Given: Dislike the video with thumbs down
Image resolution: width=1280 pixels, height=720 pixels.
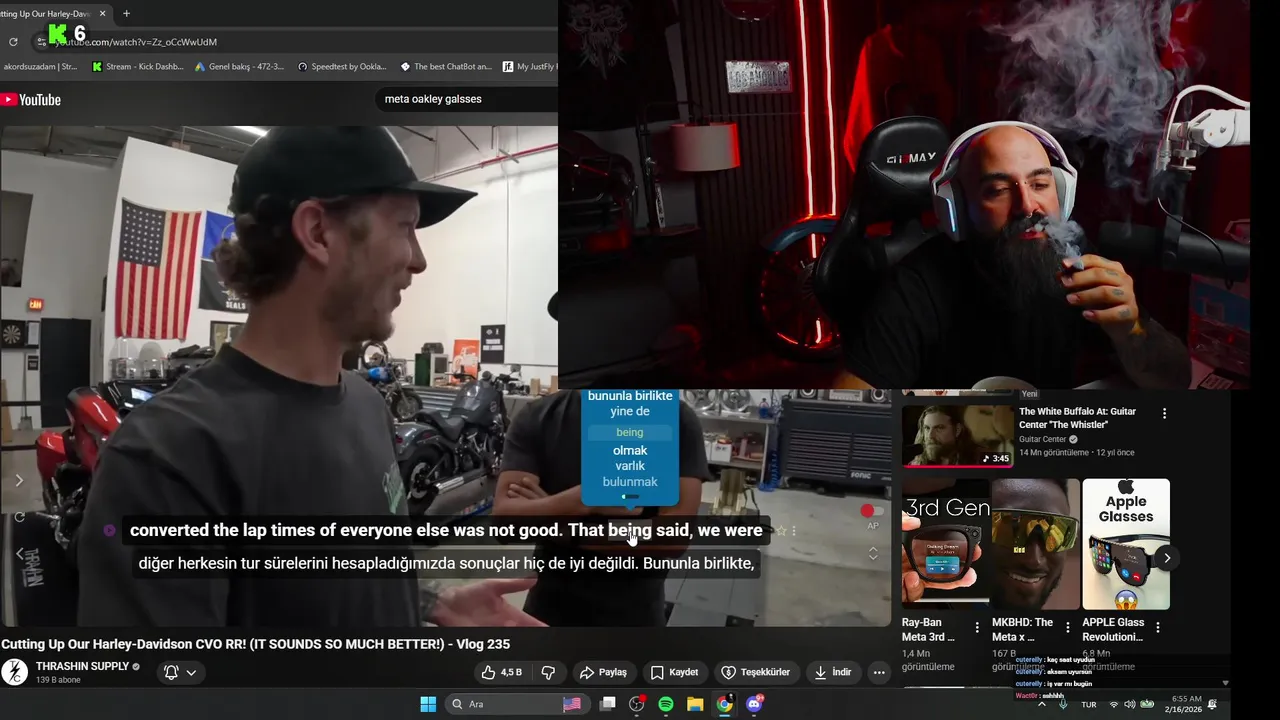Looking at the screenshot, I should tap(548, 672).
